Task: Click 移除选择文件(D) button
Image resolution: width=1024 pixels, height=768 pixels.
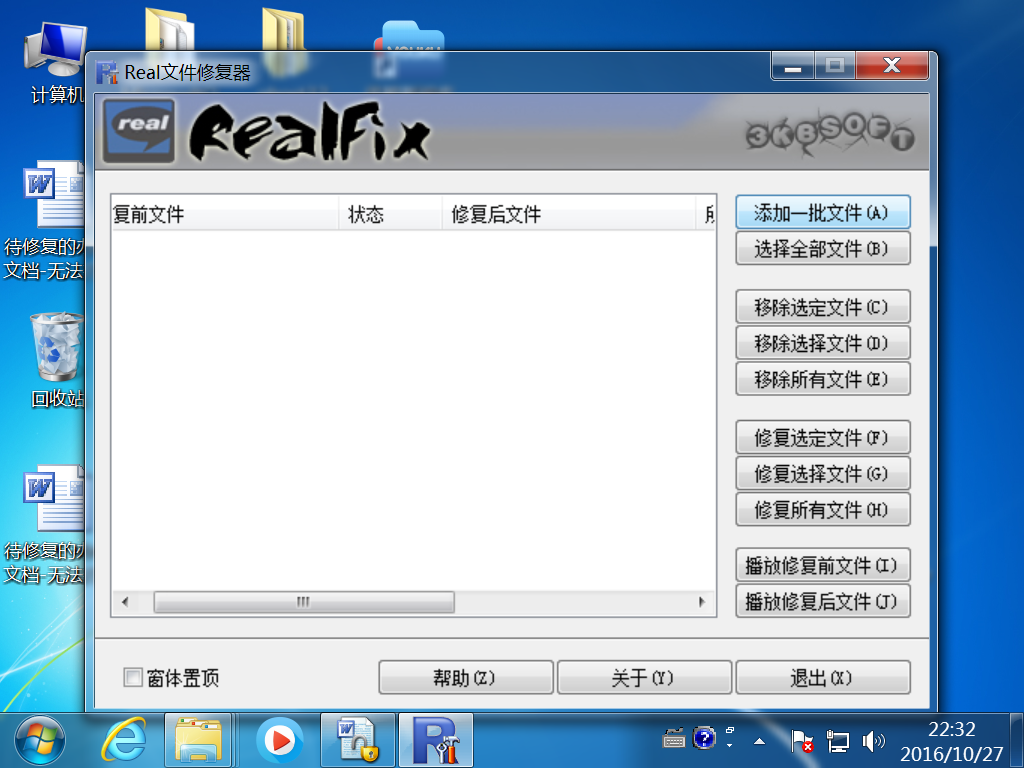Action: pyautogui.click(x=823, y=343)
